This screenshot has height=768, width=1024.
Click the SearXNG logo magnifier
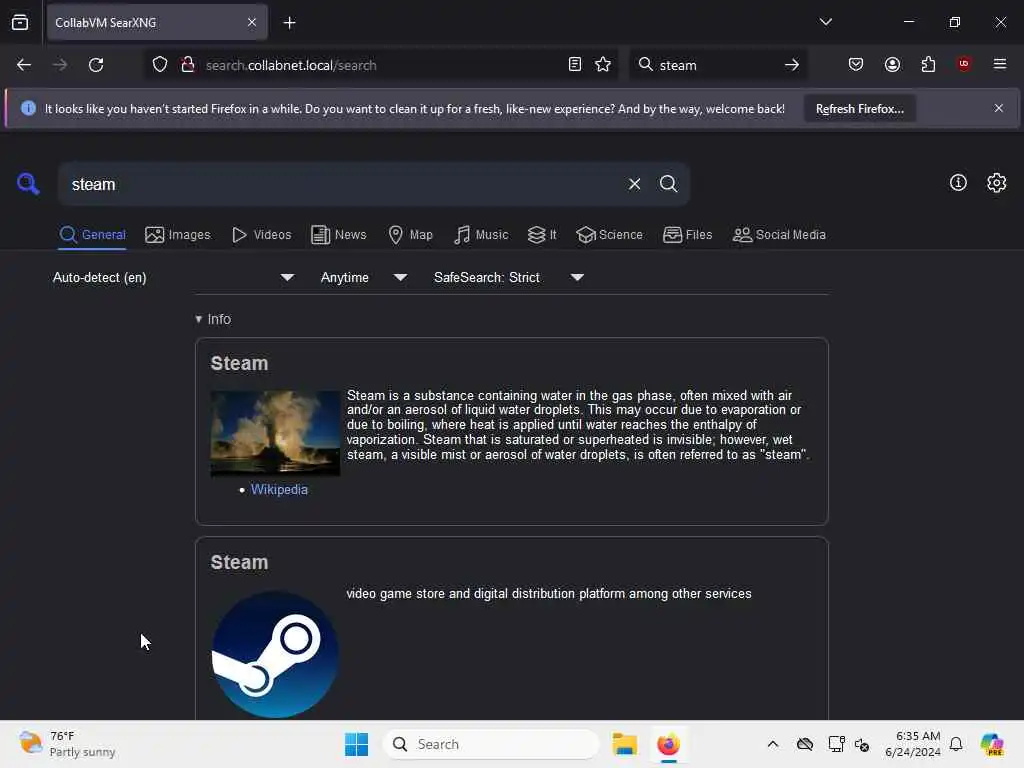(x=28, y=184)
